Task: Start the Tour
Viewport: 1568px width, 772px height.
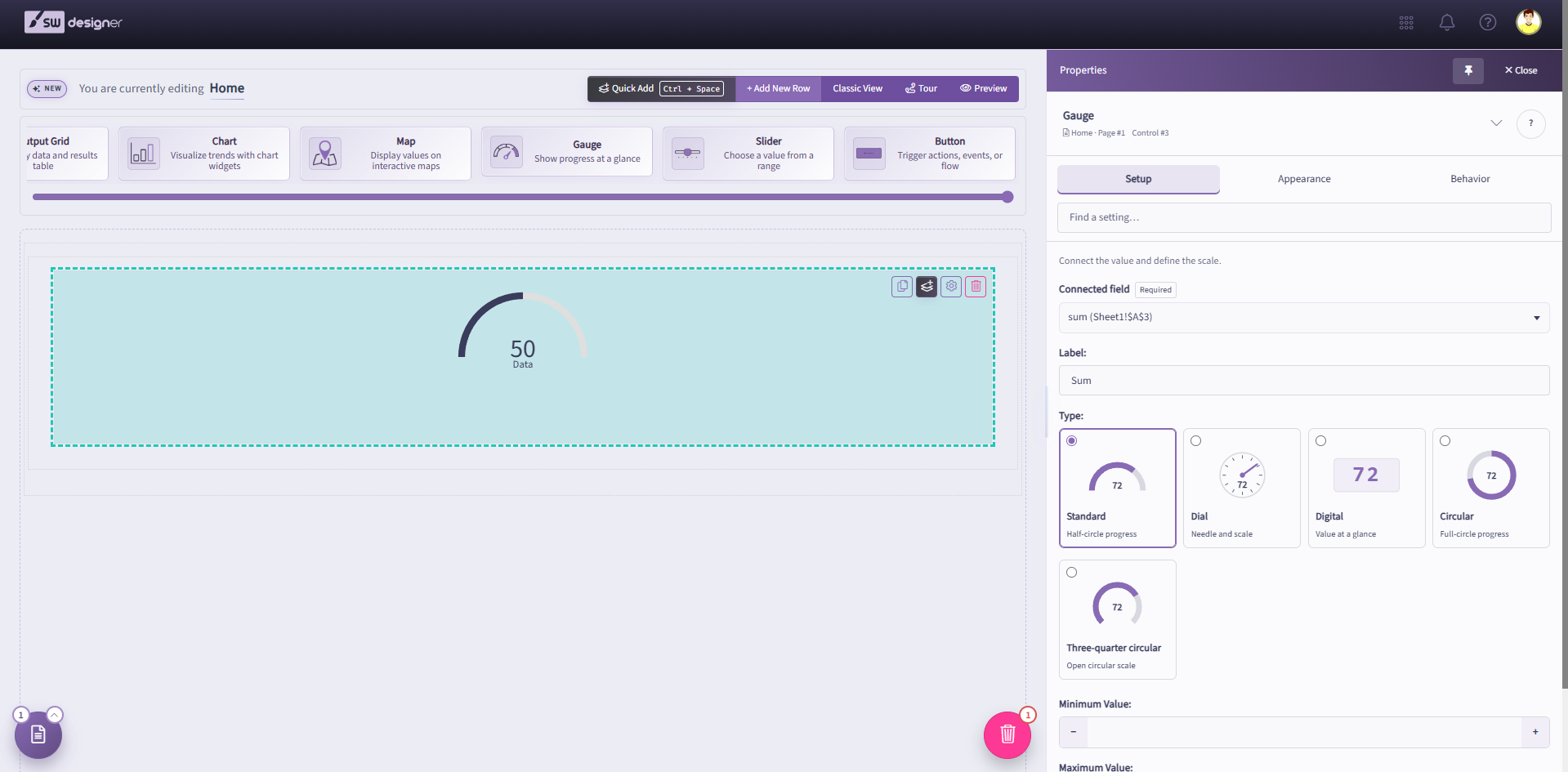Action: pyautogui.click(x=921, y=89)
